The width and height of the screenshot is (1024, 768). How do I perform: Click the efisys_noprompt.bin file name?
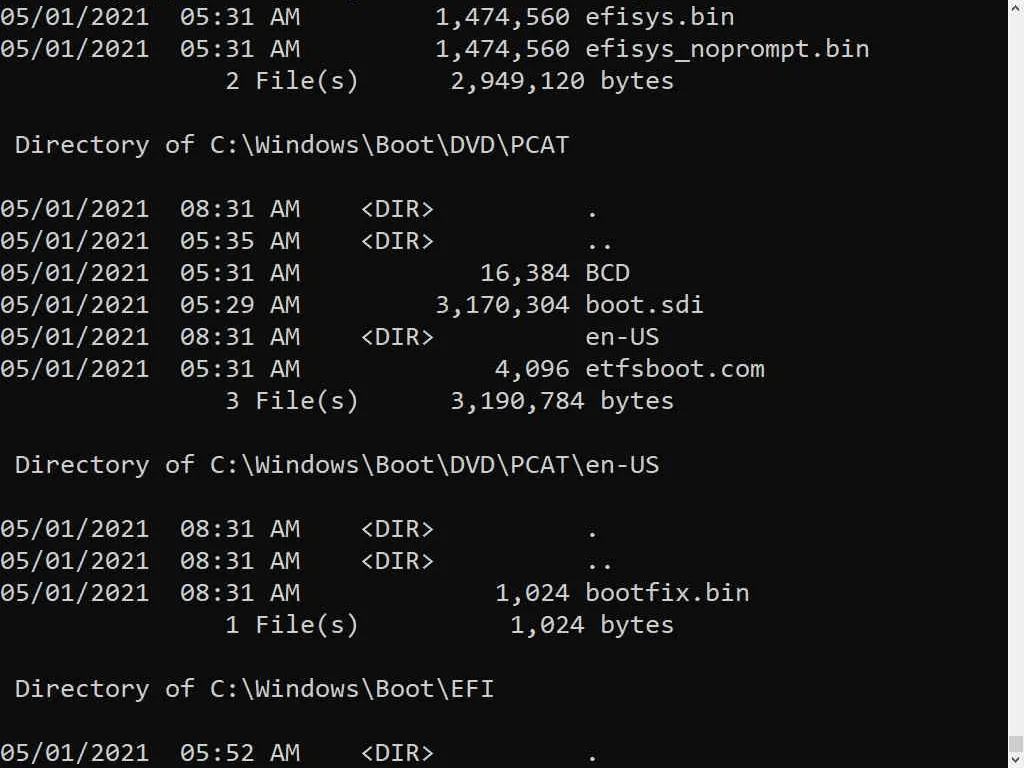tap(727, 49)
